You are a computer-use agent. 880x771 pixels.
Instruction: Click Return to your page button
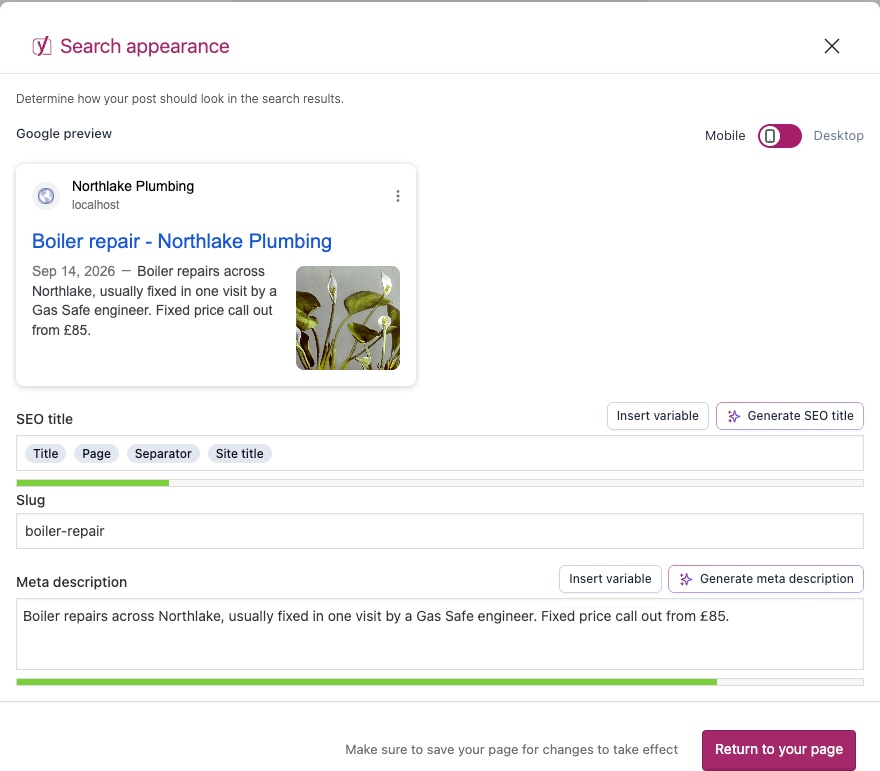pyautogui.click(x=779, y=750)
